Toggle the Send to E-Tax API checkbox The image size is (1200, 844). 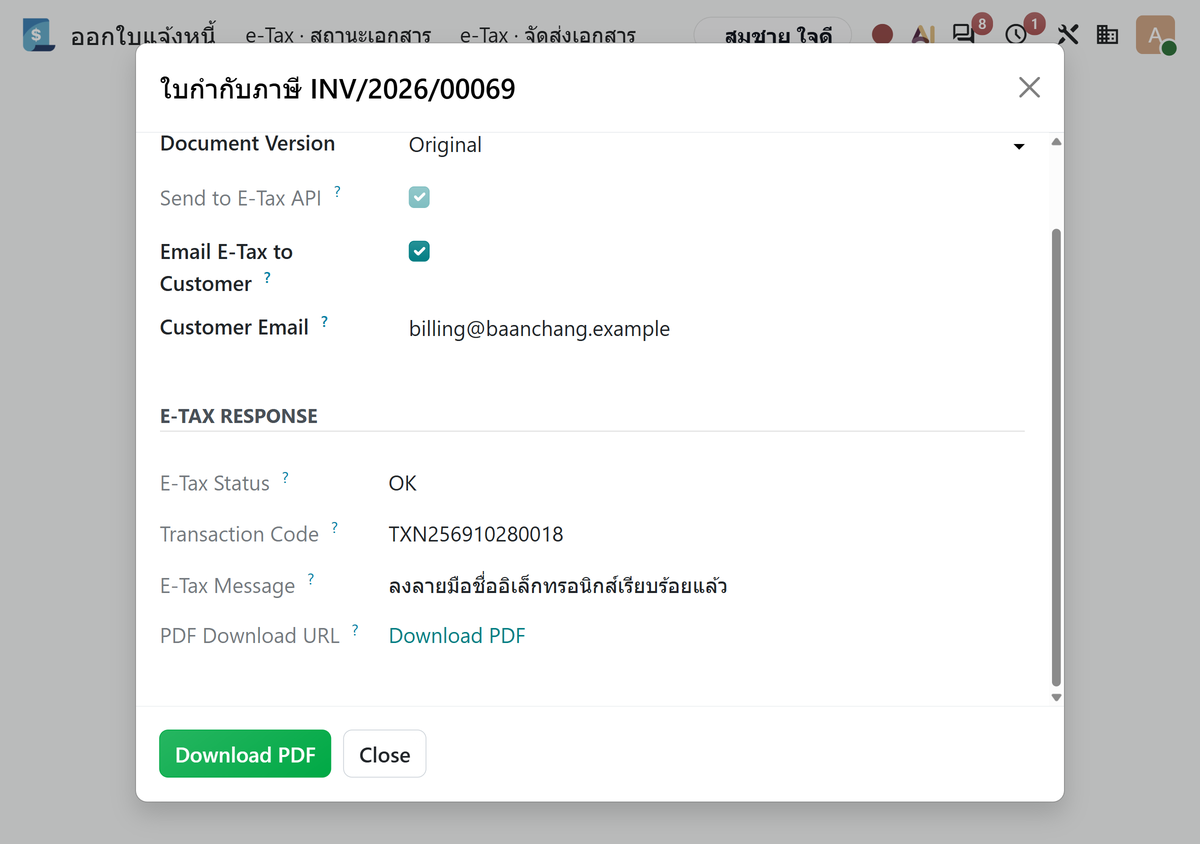pos(419,197)
